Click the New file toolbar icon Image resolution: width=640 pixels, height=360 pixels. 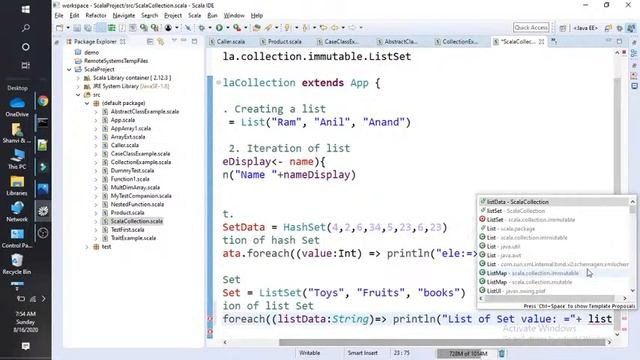point(60,28)
